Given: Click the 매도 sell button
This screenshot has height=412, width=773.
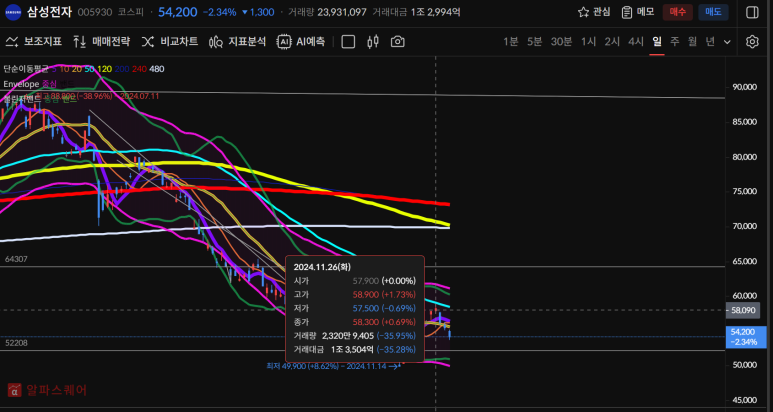Looking at the screenshot, I should coord(713,12).
